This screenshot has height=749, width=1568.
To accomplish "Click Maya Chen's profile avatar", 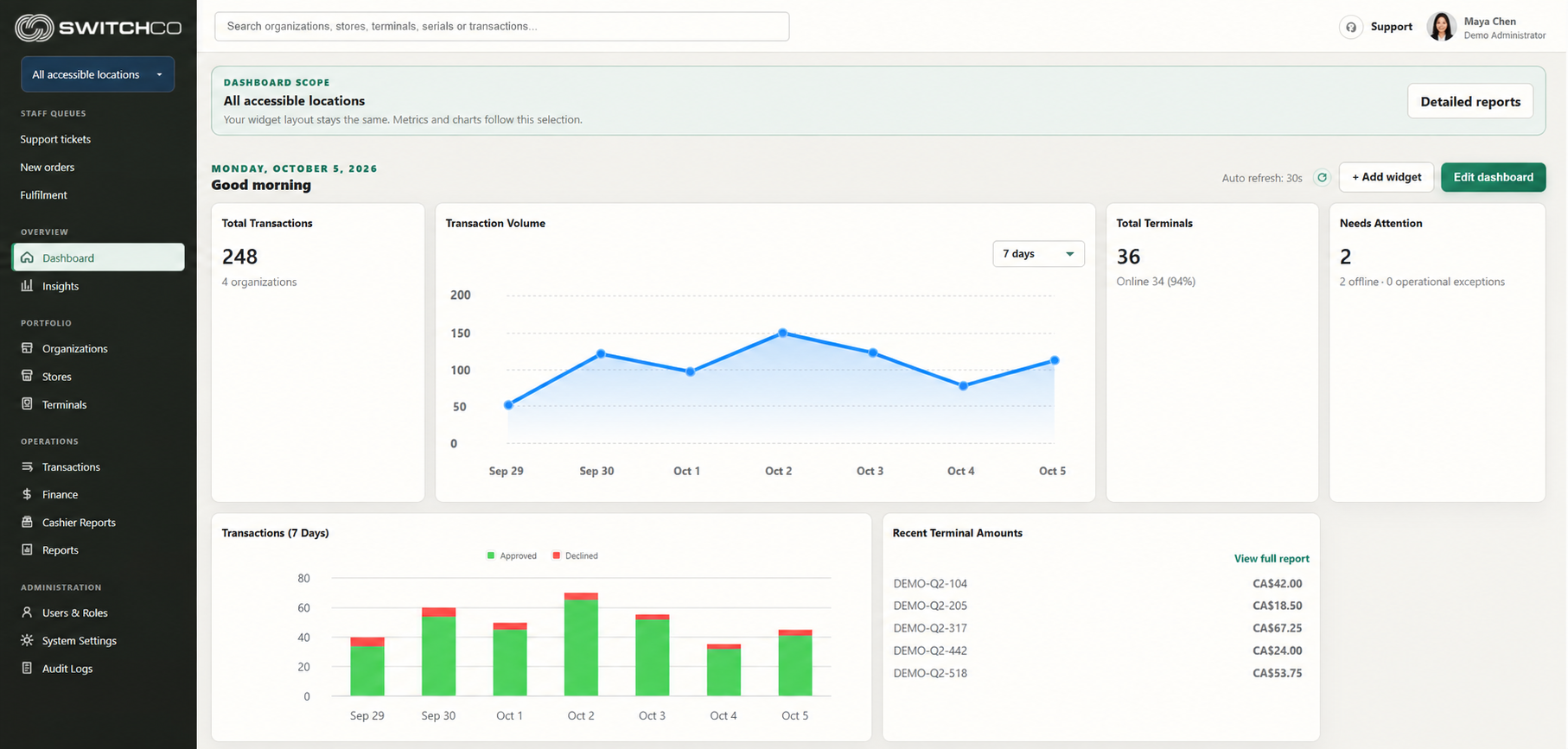I will pyautogui.click(x=1441, y=27).
